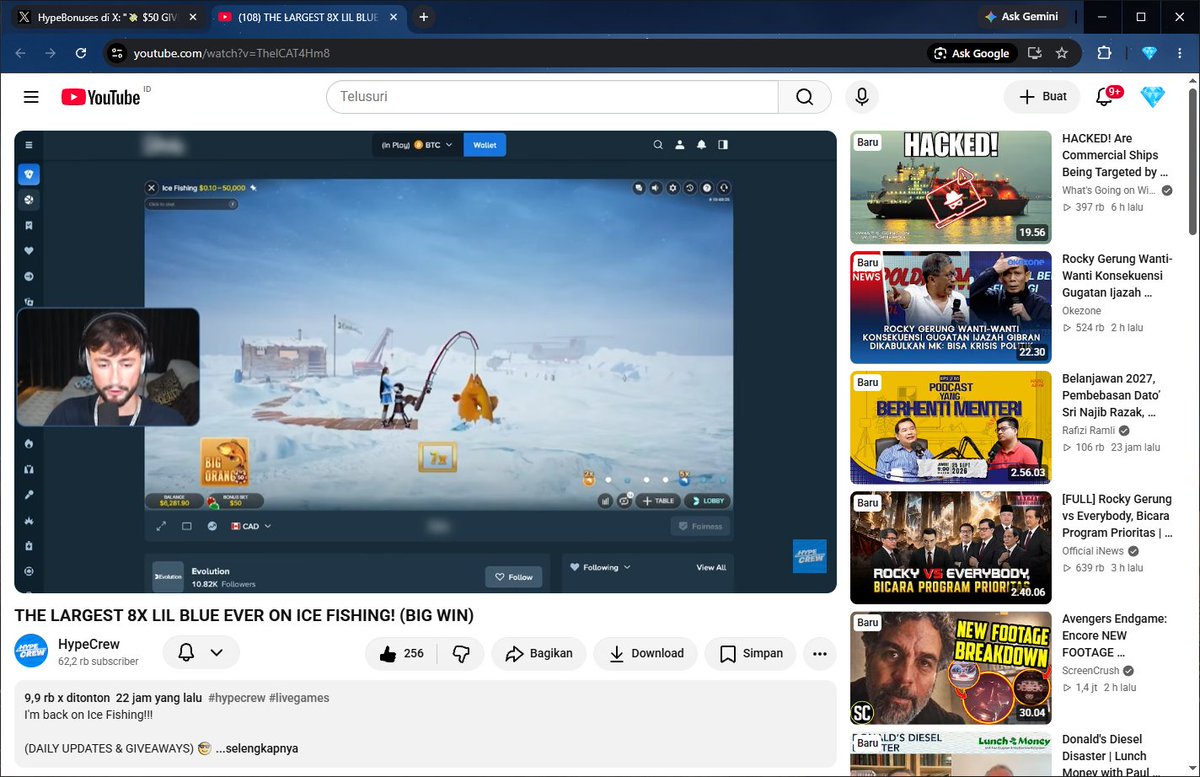Share video using Bagikan button
The image size is (1200, 777).
[x=539, y=653]
